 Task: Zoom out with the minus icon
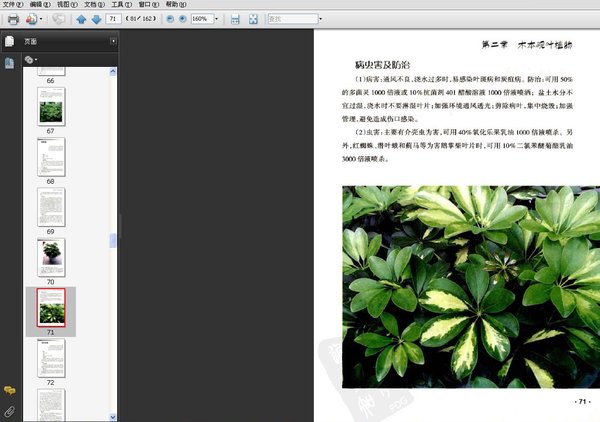pyautogui.click(x=170, y=19)
